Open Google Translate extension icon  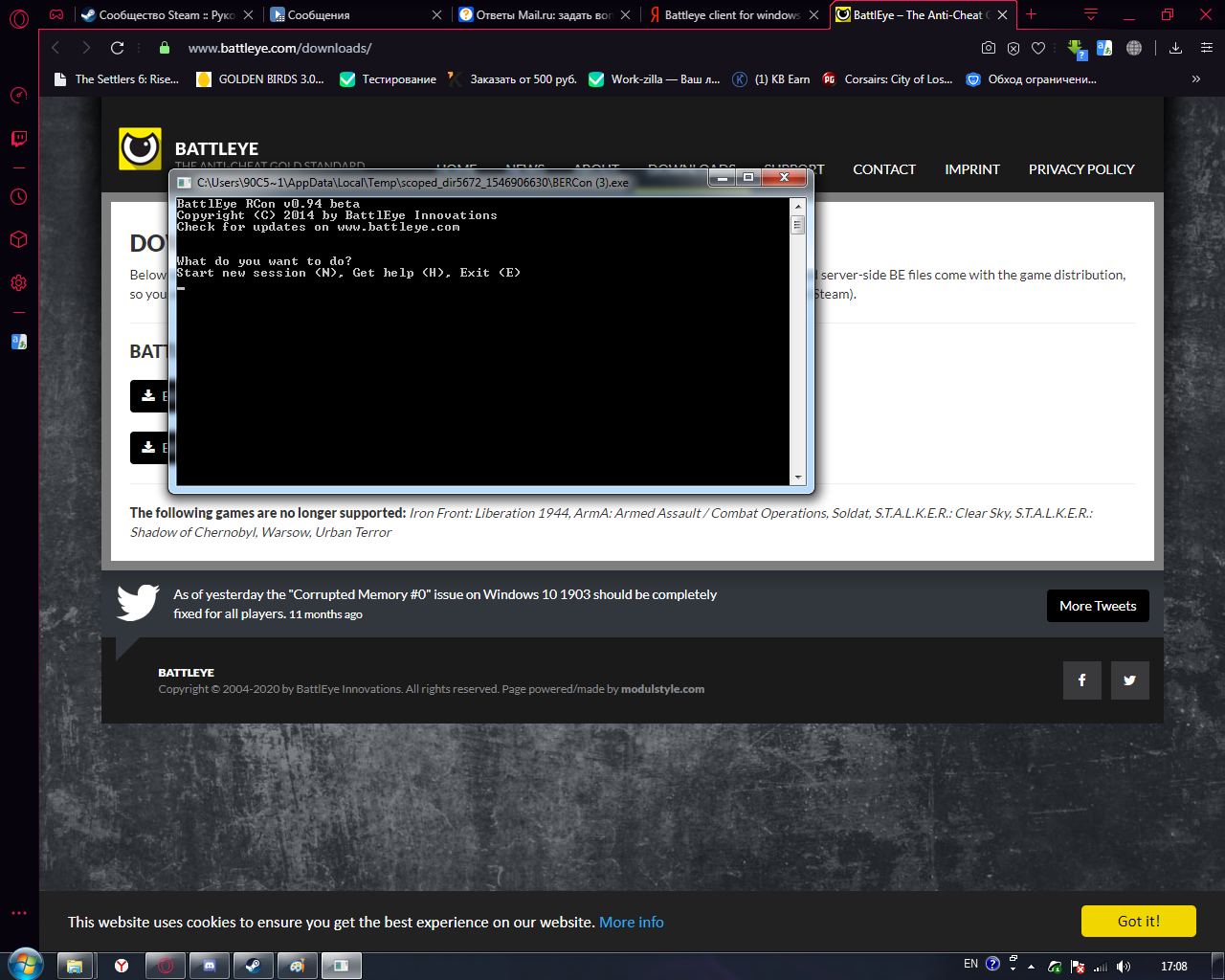(1104, 48)
